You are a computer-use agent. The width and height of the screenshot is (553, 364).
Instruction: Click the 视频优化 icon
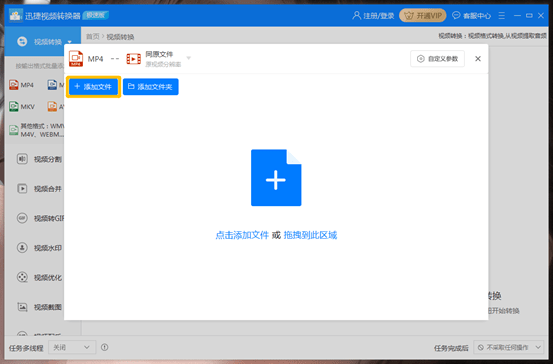click(22, 278)
